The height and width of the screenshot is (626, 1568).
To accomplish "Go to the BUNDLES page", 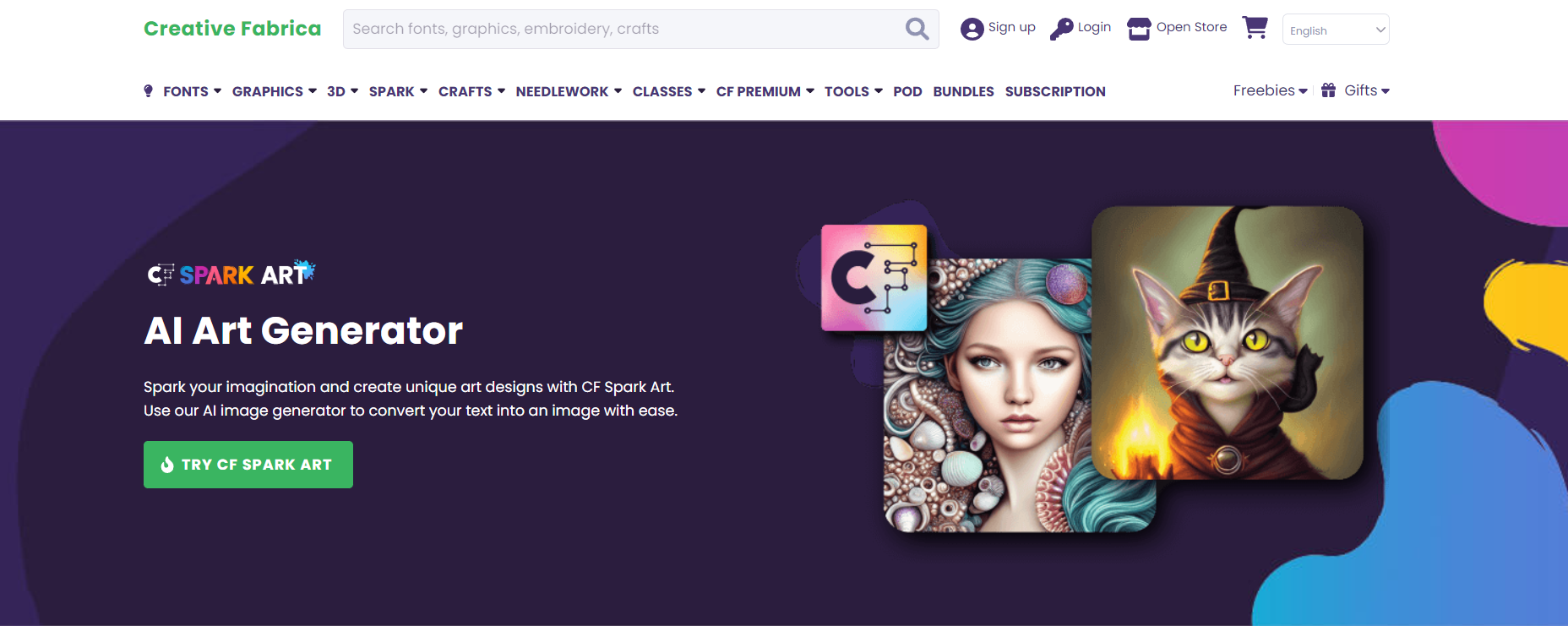I will pos(963,91).
